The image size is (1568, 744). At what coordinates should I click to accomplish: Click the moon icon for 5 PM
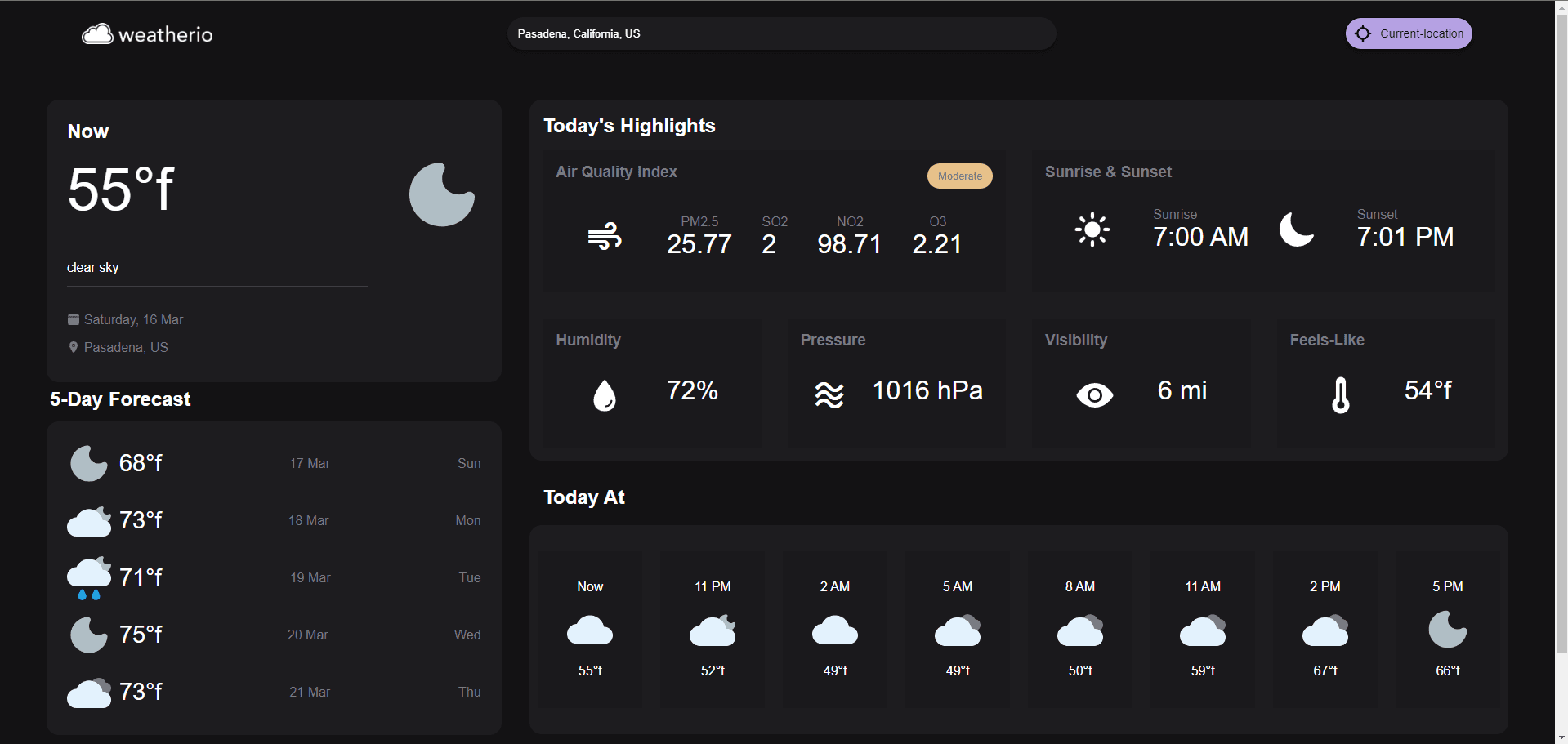click(x=1448, y=630)
